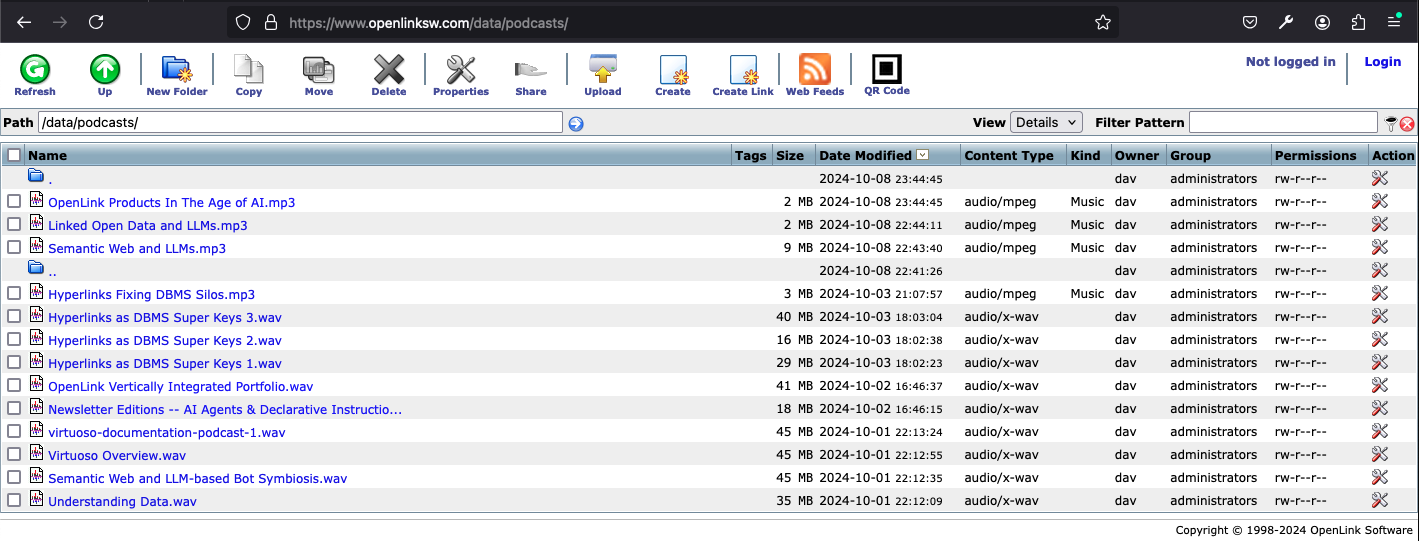1419x541 pixels.
Task: Sort by Owner column header
Action: click(1137, 155)
